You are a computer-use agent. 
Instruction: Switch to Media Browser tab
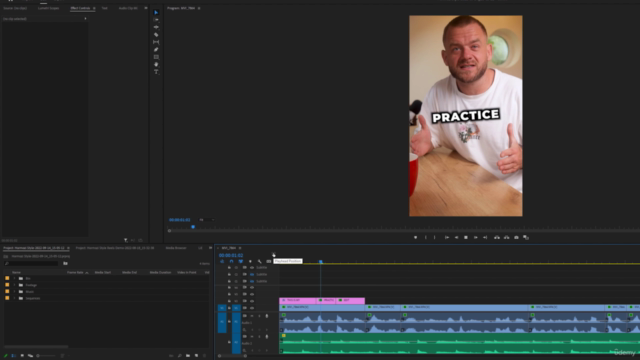click(x=176, y=248)
